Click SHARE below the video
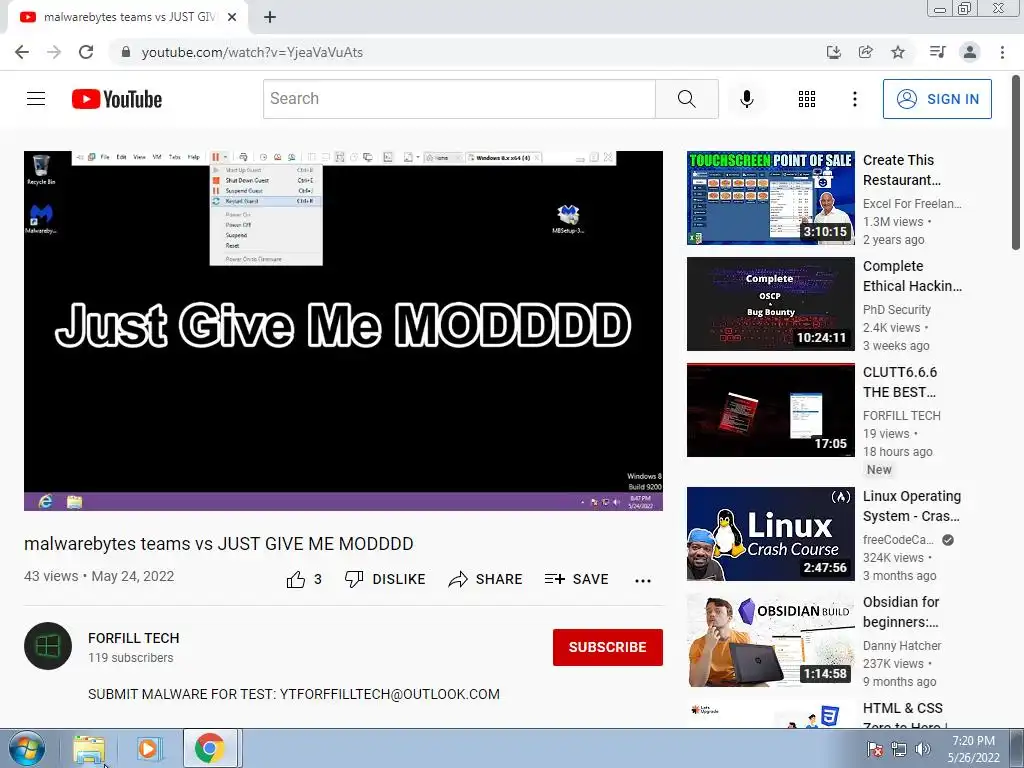This screenshot has height=768, width=1024. [x=485, y=579]
